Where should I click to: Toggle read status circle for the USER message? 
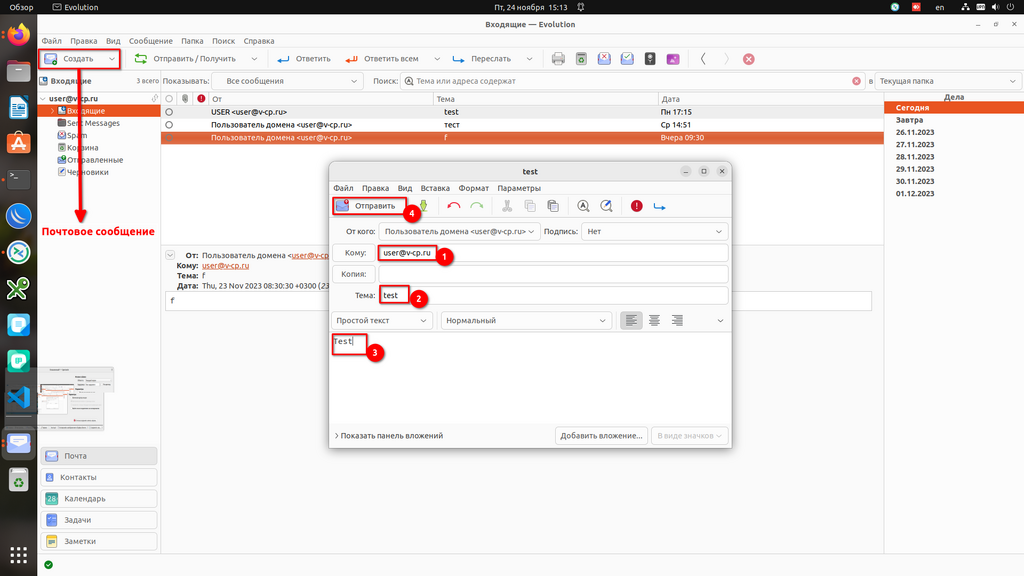(169, 112)
